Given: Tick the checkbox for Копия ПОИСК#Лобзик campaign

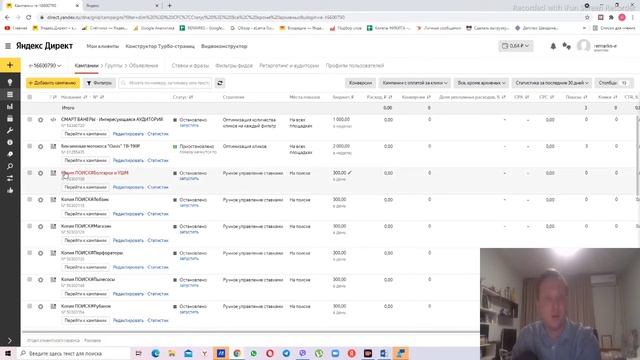Looking at the screenshot, I should 29,200.
